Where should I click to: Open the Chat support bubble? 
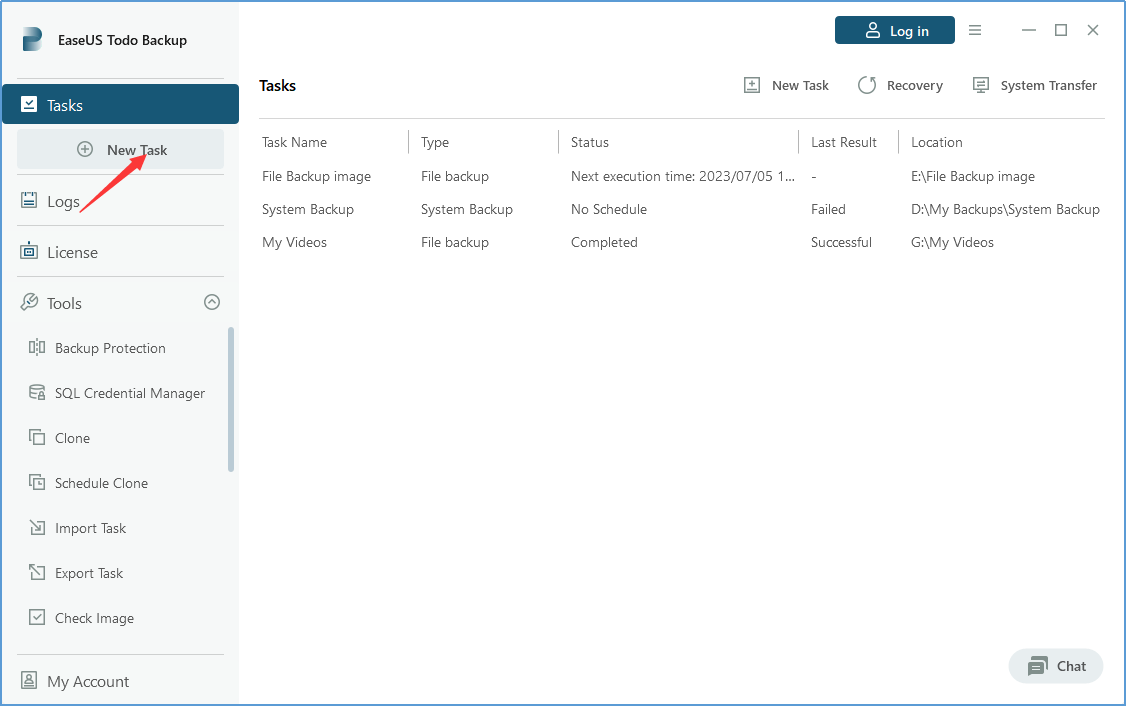point(1056,666)
